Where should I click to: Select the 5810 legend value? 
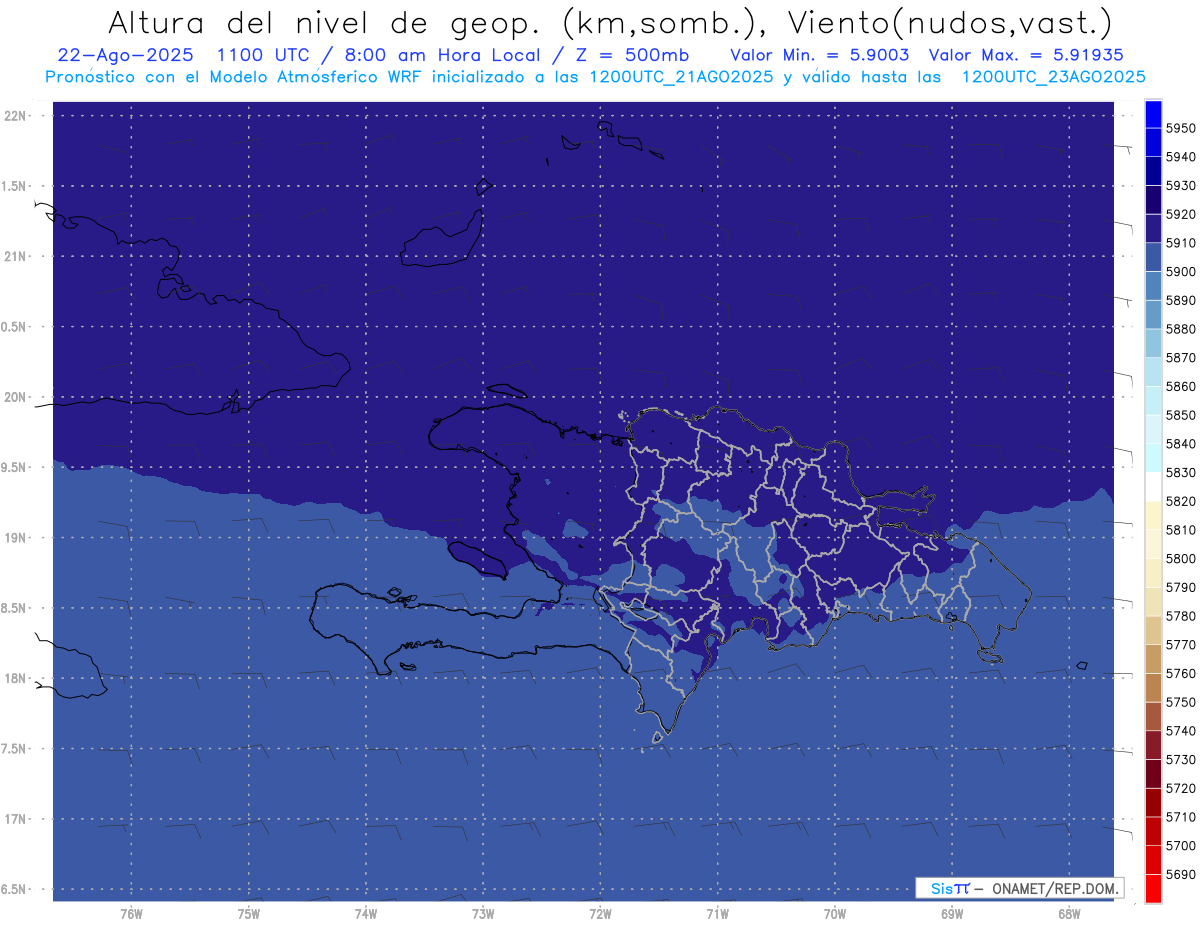[1180, 530]
